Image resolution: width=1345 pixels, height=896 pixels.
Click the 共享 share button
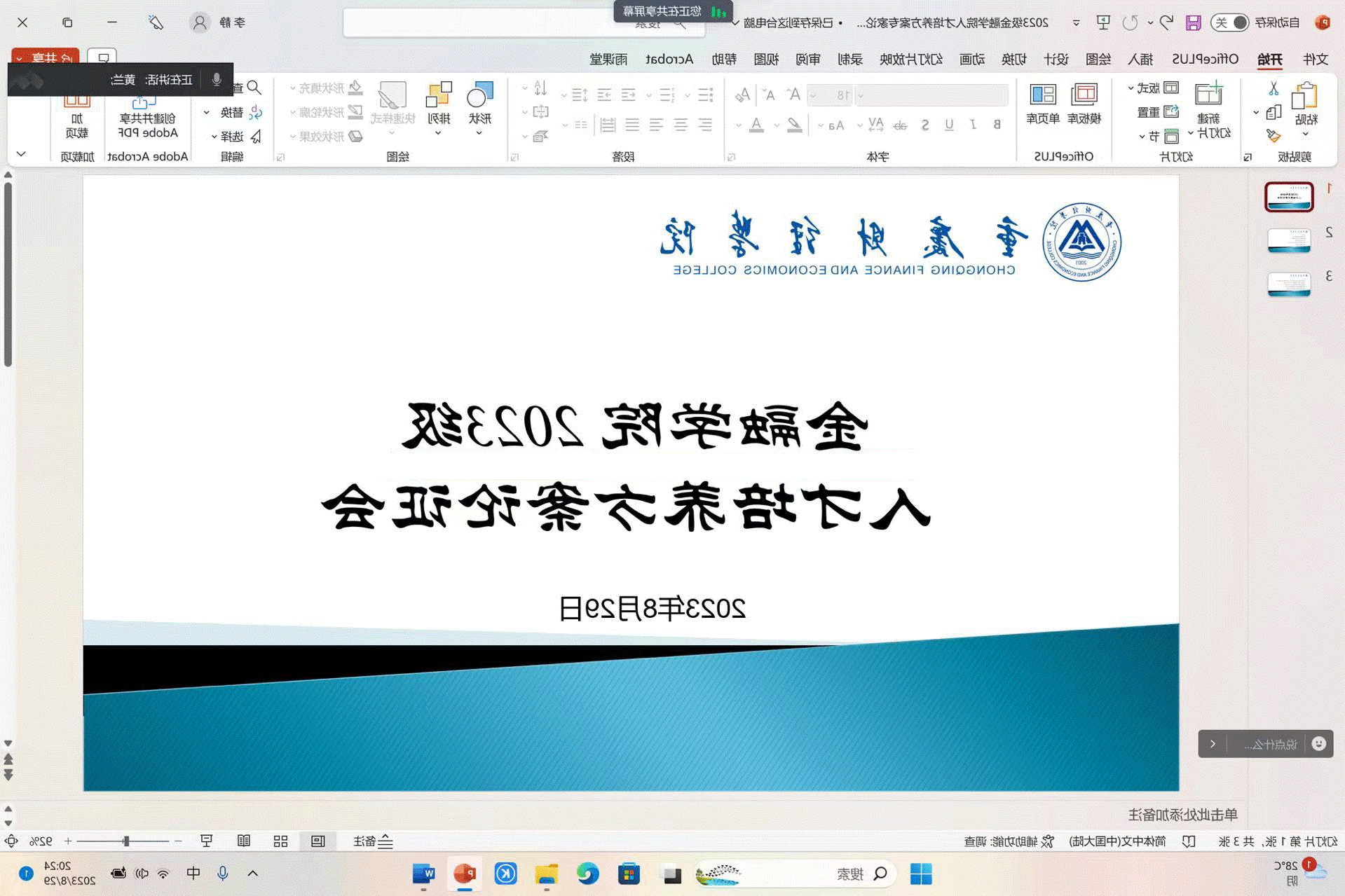(45, 58)
